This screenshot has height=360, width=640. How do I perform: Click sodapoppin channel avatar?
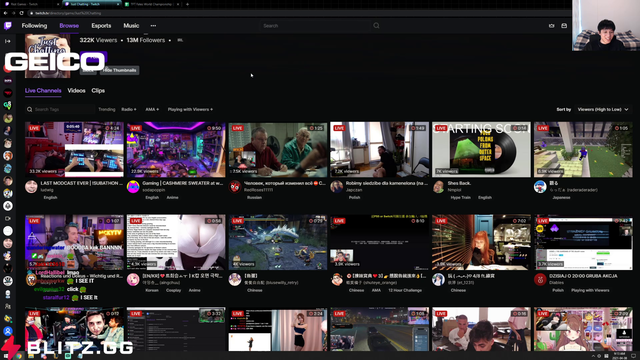133,187
